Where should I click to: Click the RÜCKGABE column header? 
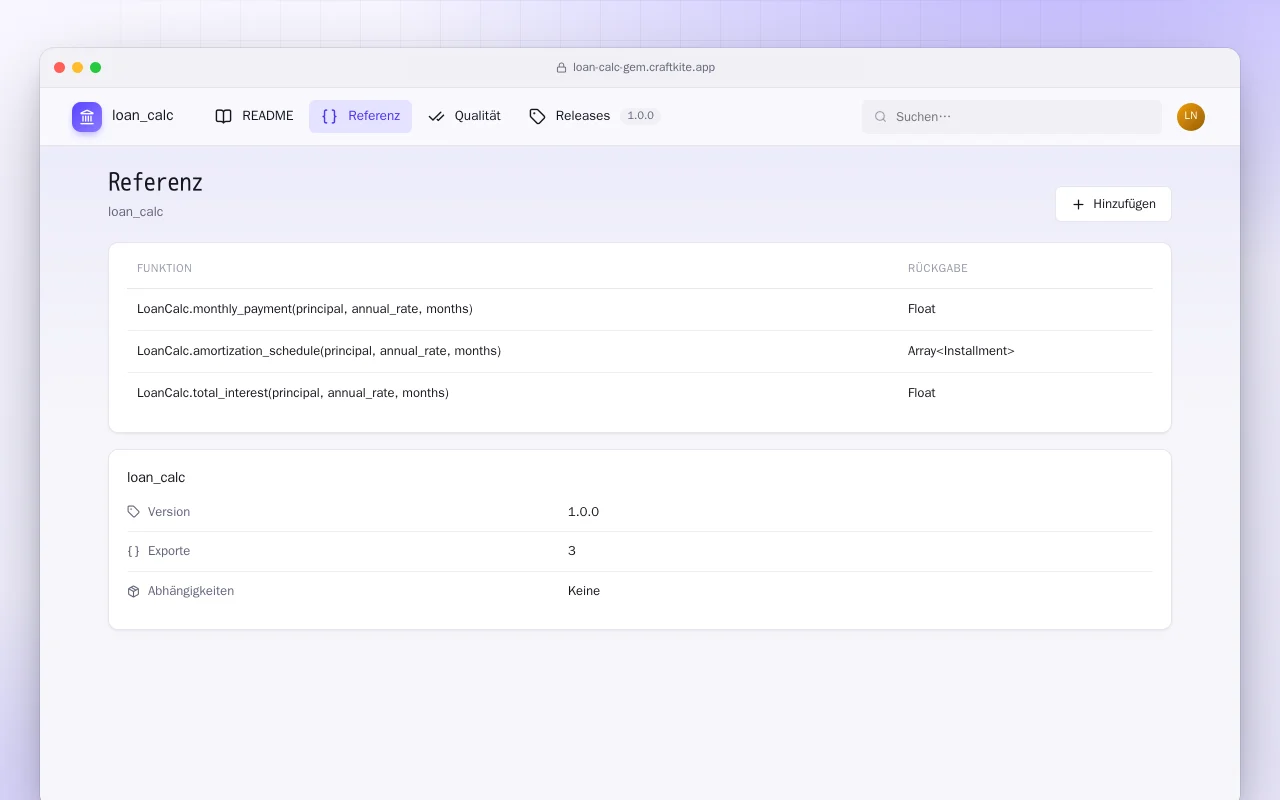coord(938,269)
